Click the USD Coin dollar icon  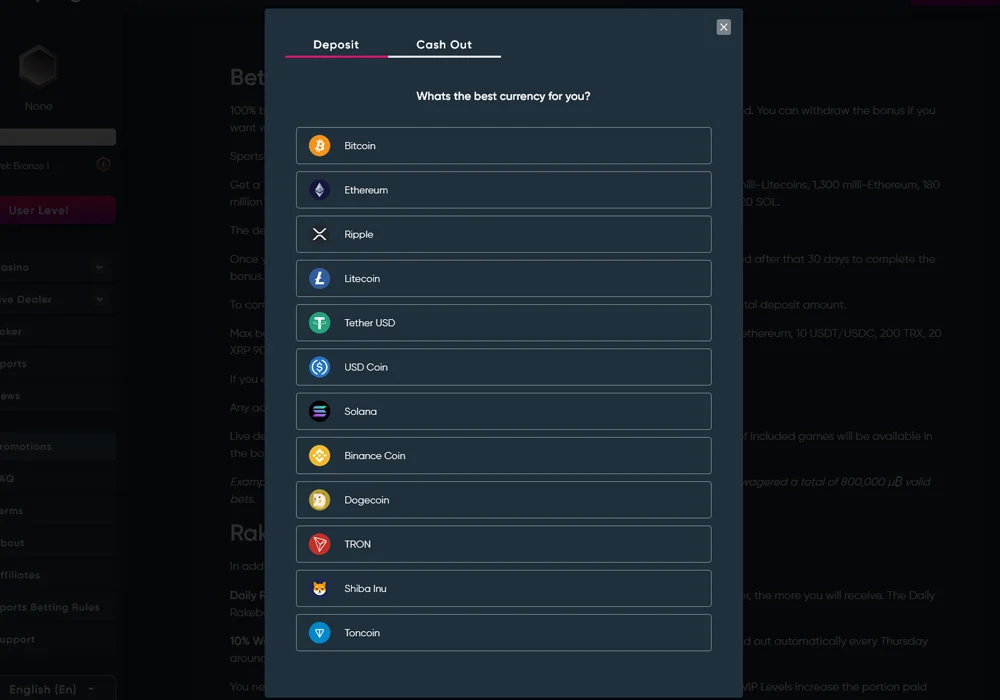pyautogui.click(x=319, y=367)
